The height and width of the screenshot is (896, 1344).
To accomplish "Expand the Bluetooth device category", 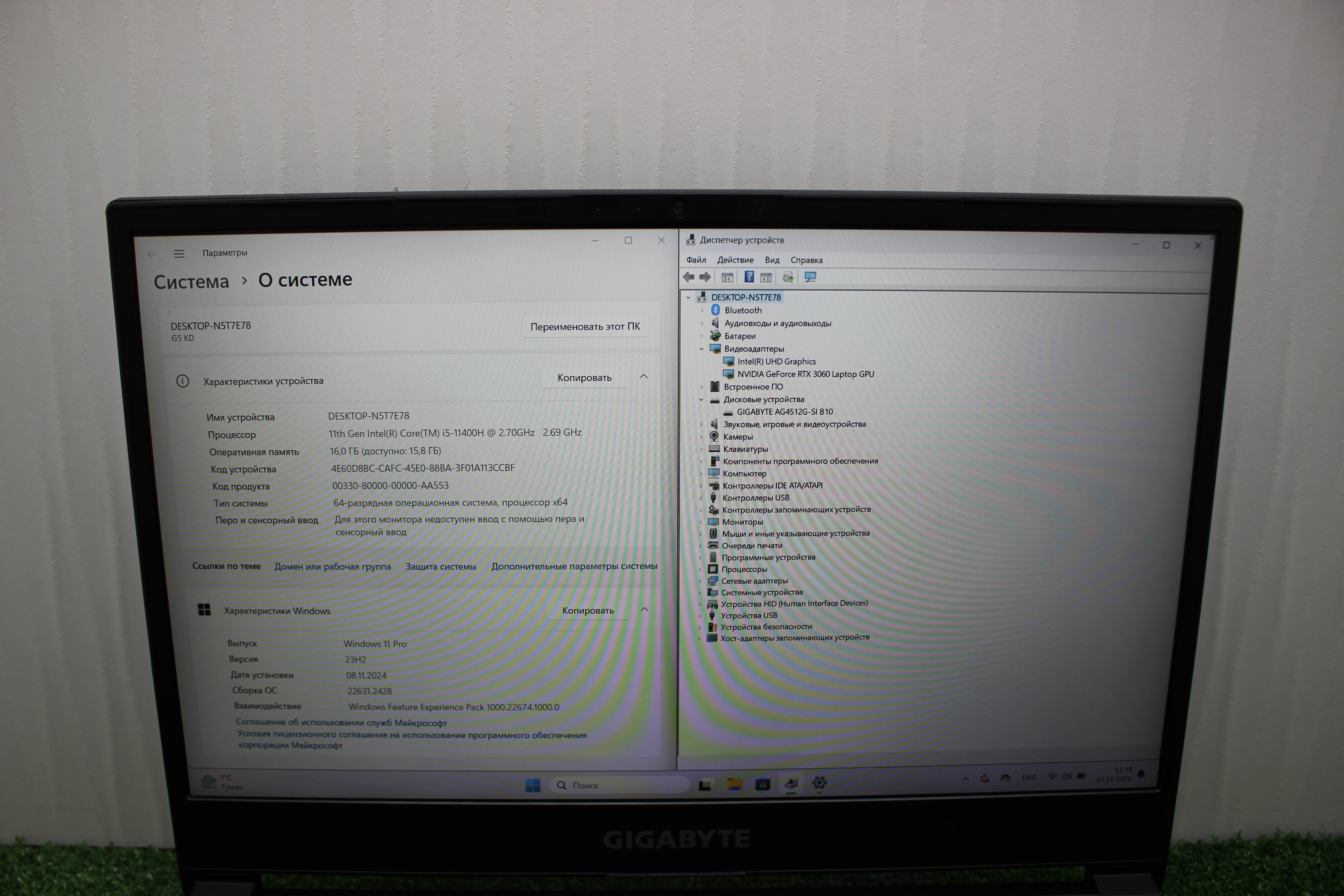I will tap(702, 310).
